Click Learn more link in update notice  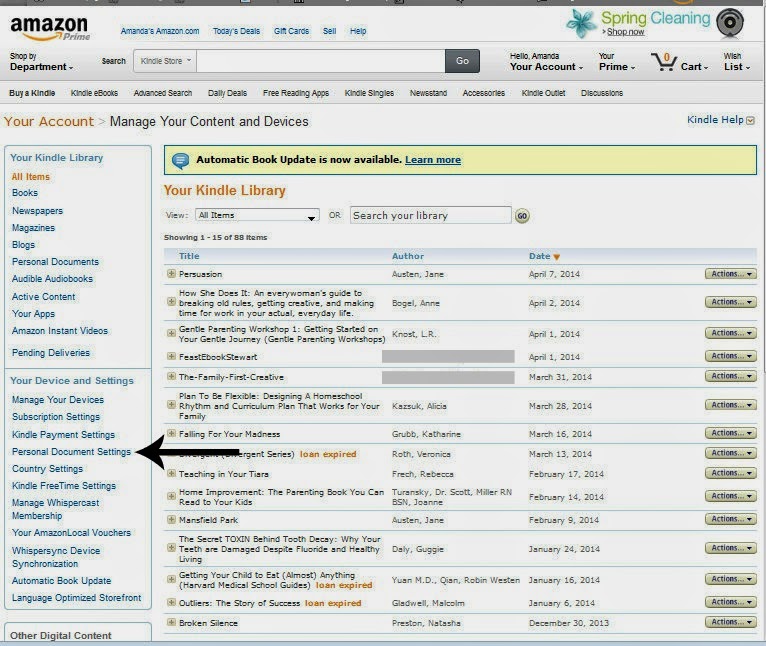coord(433,160)
